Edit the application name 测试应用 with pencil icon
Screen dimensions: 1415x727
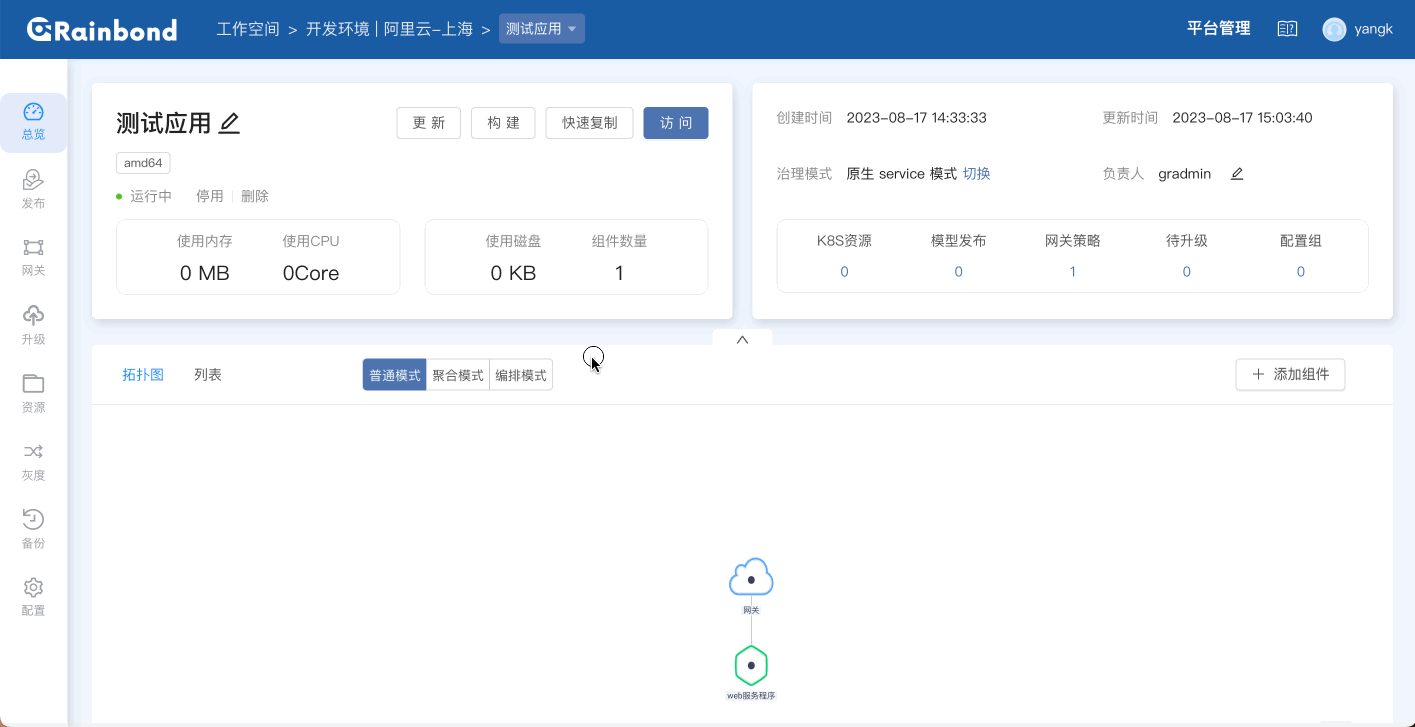229,122
